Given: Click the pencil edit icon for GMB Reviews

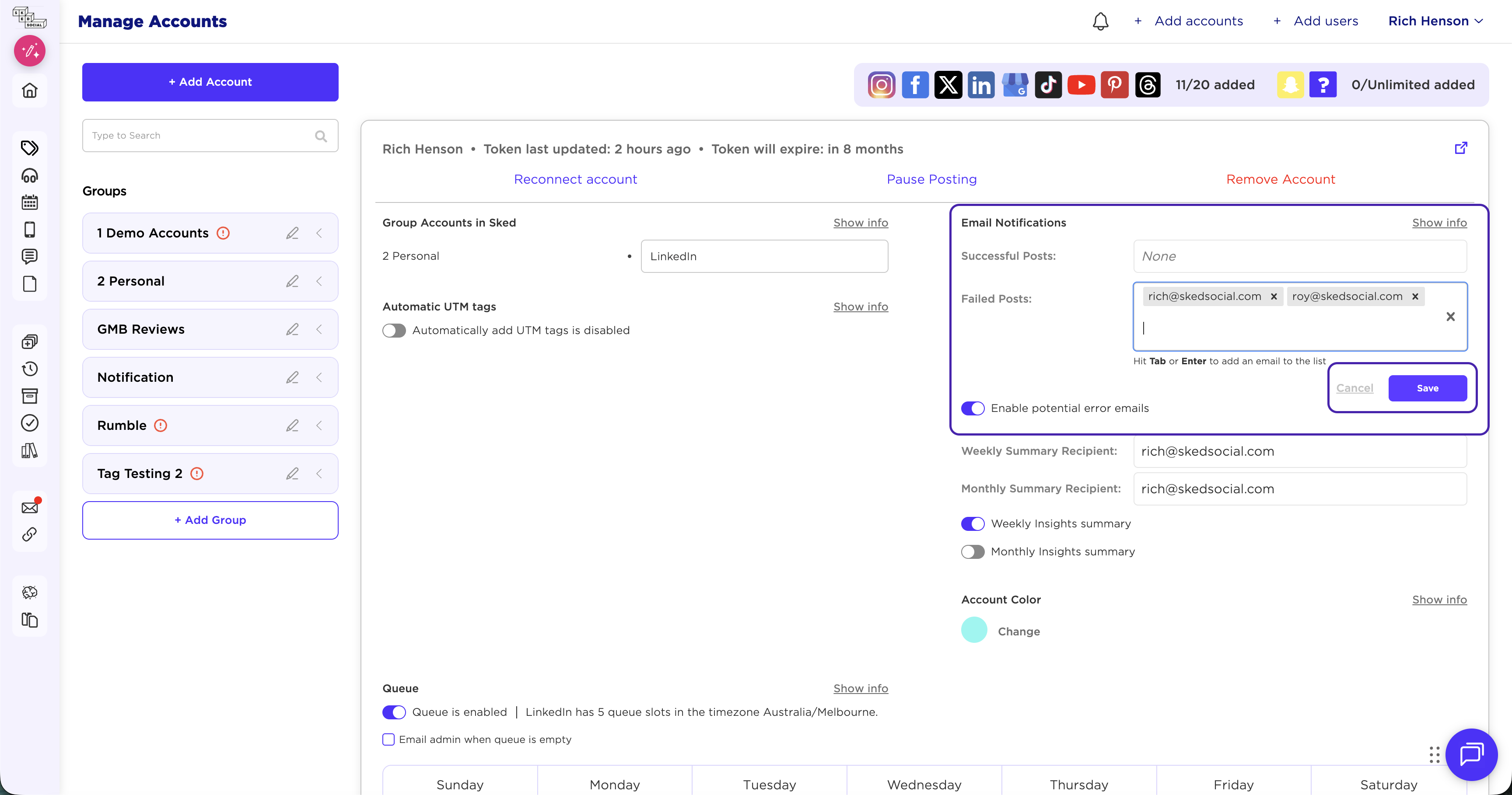Looking at the screenshot, I should coord(292,329).
